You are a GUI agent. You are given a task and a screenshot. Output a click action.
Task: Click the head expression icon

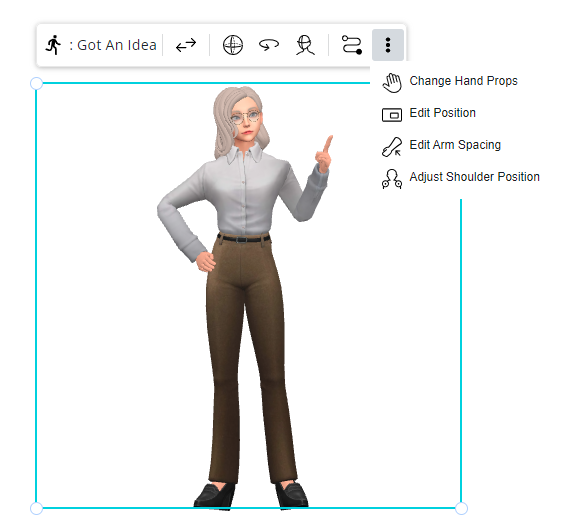[x=305, y=45]
